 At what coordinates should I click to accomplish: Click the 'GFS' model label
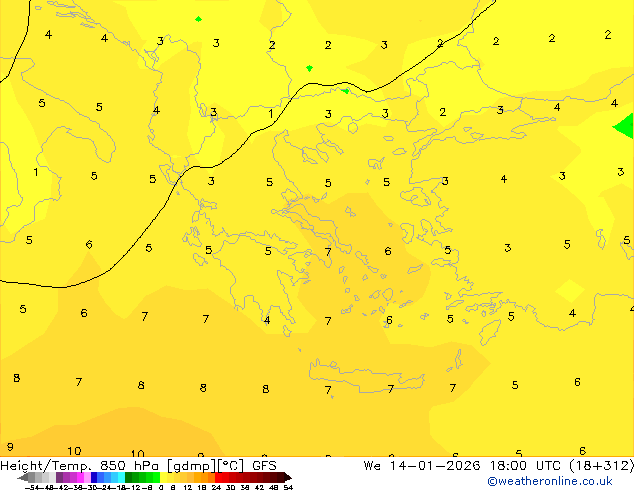point(264,465)
